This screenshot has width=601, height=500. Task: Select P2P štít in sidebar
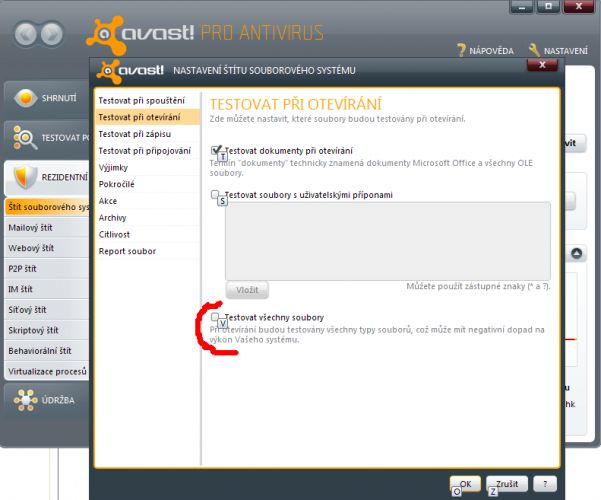pyautogui.click(x=47, y=269)
